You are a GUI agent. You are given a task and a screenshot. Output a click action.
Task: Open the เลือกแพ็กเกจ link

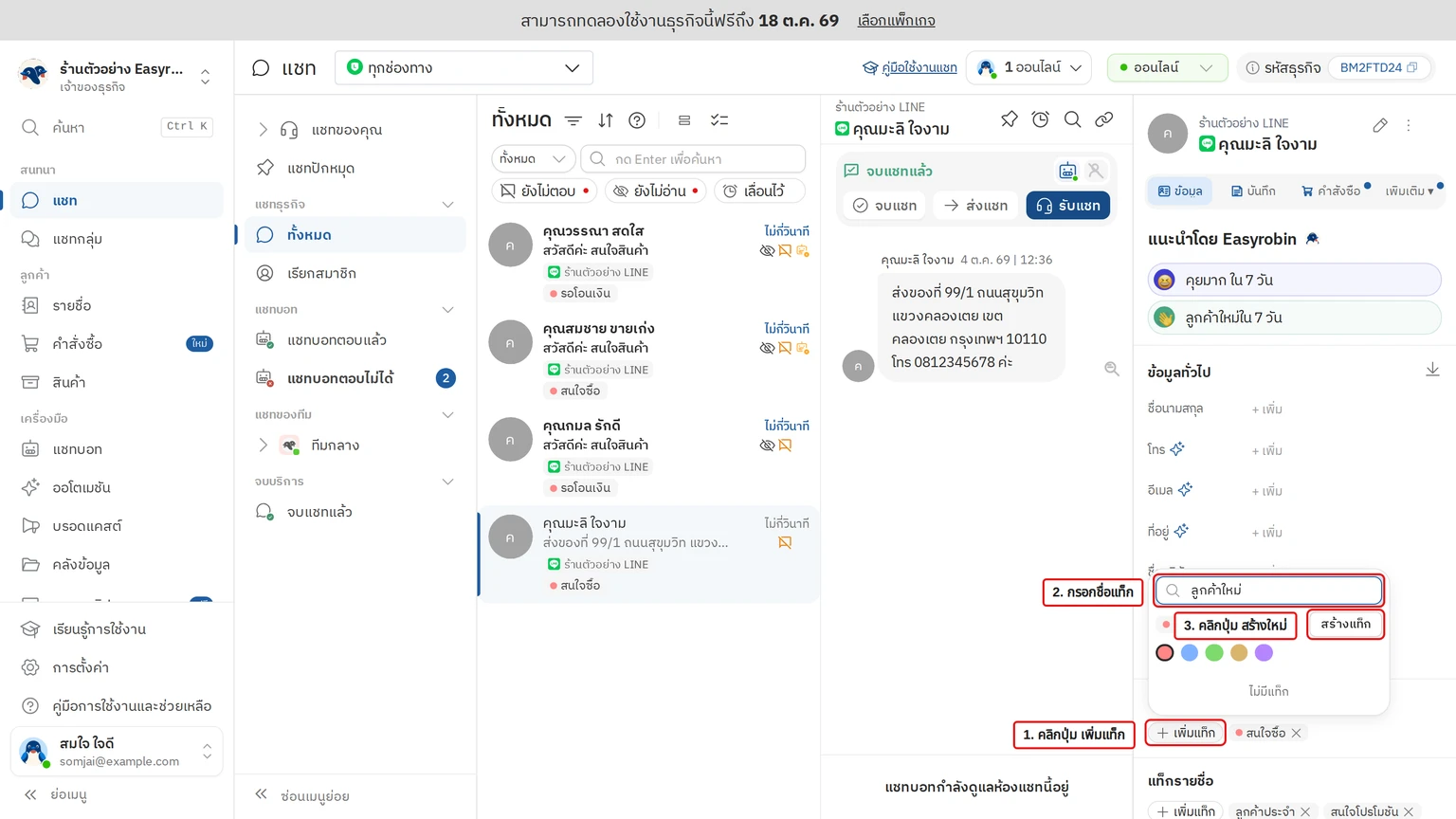[x=896, y=20]
